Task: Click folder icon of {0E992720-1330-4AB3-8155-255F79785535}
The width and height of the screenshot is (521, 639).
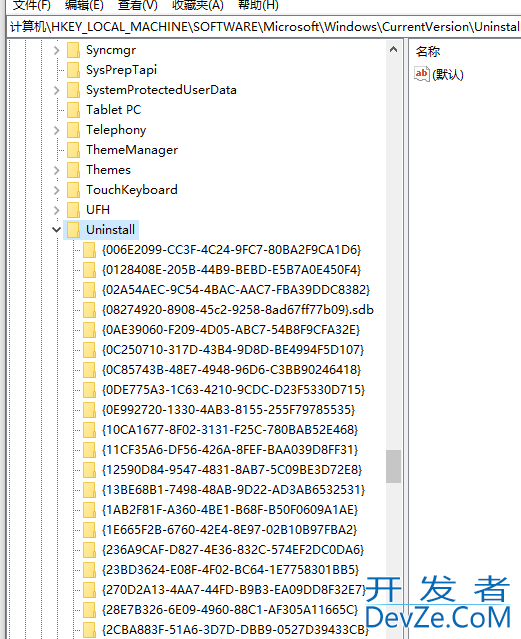Action: click(89, 410)
